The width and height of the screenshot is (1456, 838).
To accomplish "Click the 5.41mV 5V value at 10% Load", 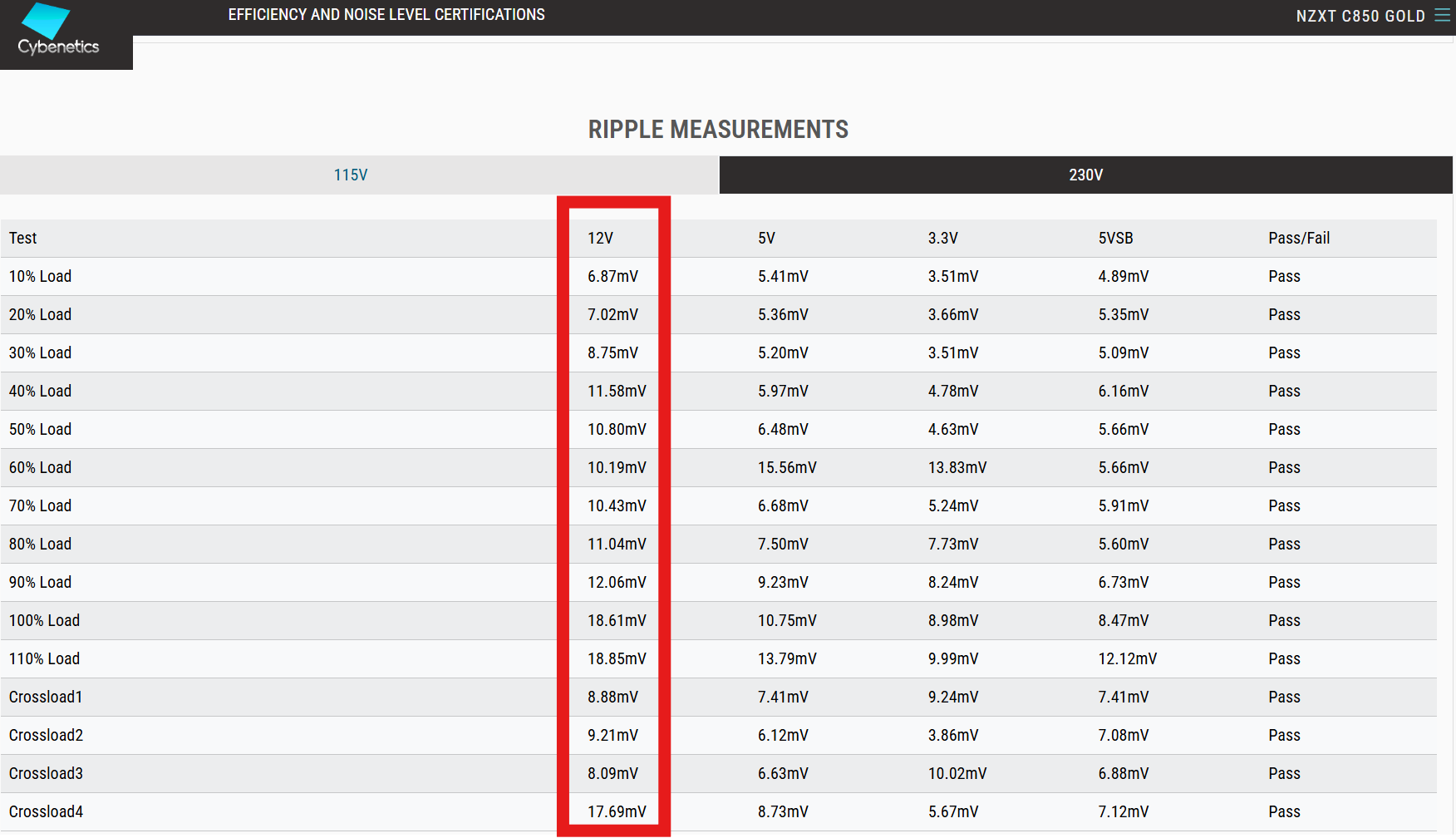I will 783,277.
